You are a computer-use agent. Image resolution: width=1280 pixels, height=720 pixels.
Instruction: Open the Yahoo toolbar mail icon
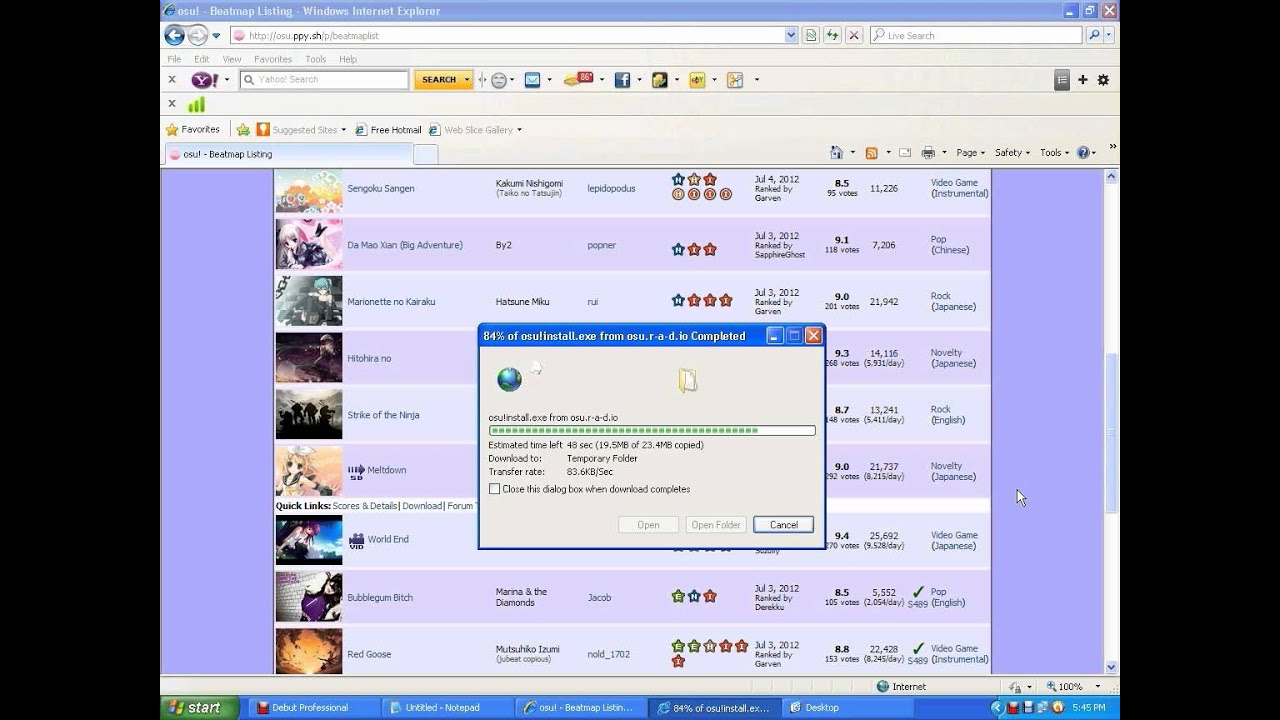coord(532,80)
